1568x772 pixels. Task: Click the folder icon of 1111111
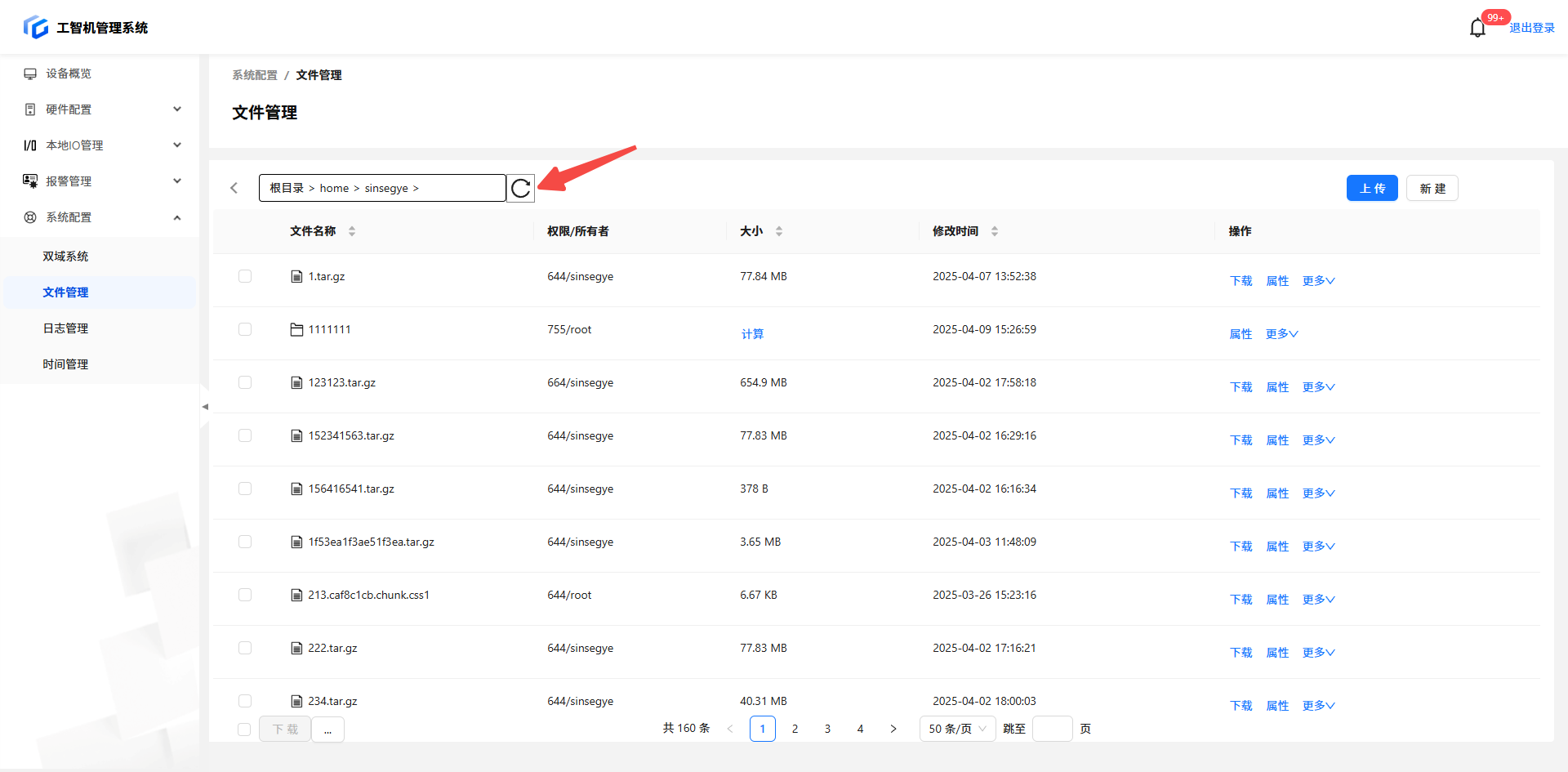(x=296, y=330)
